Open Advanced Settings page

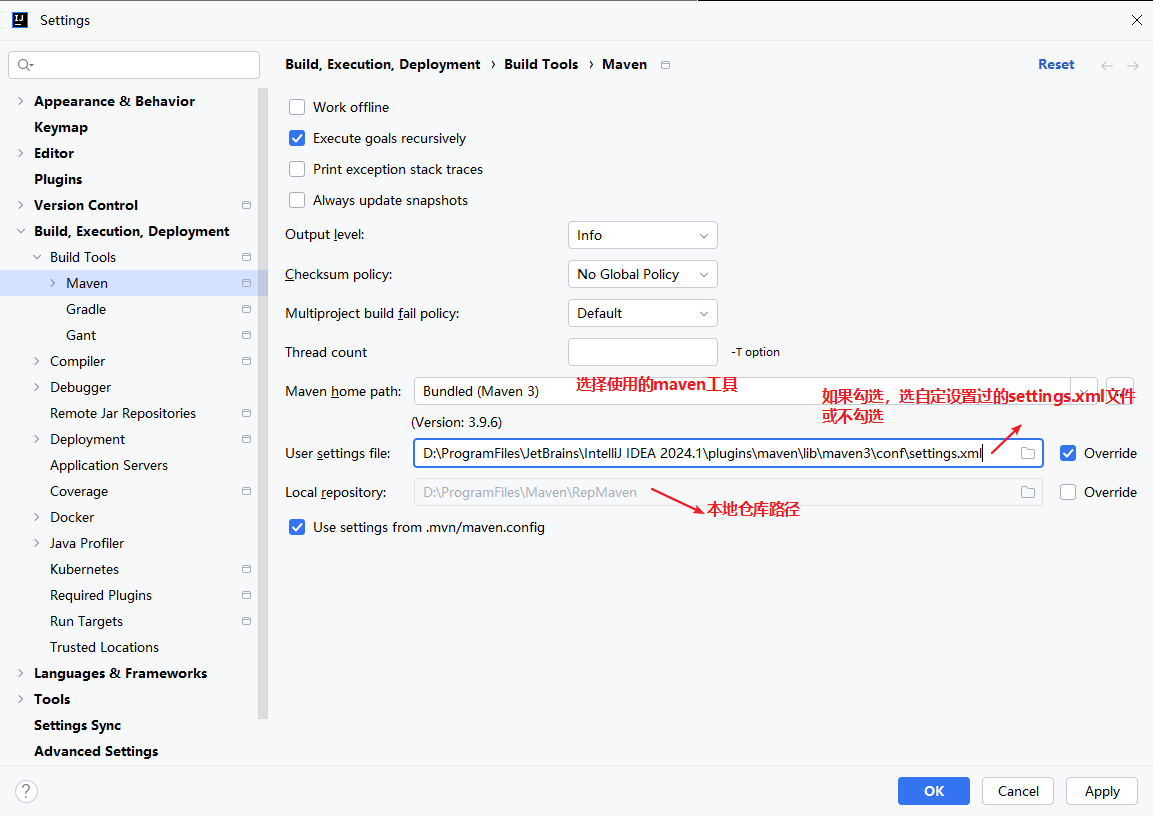point(96,751)
